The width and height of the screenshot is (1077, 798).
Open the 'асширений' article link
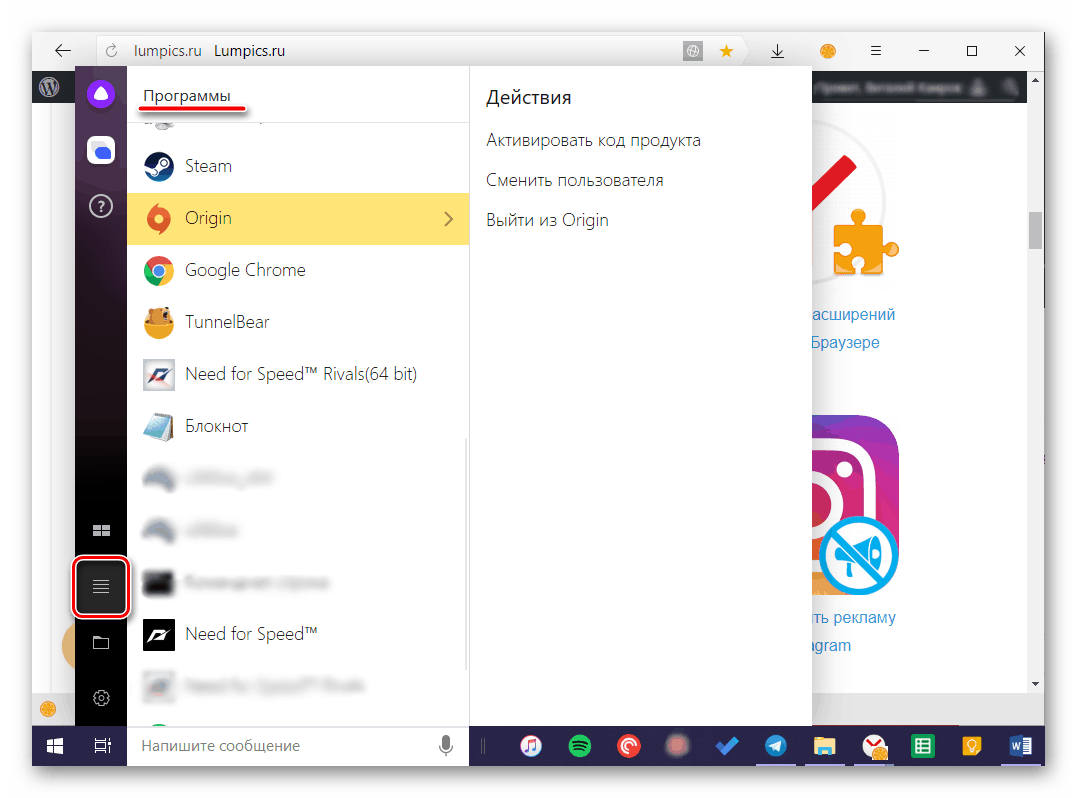point(854,315)
